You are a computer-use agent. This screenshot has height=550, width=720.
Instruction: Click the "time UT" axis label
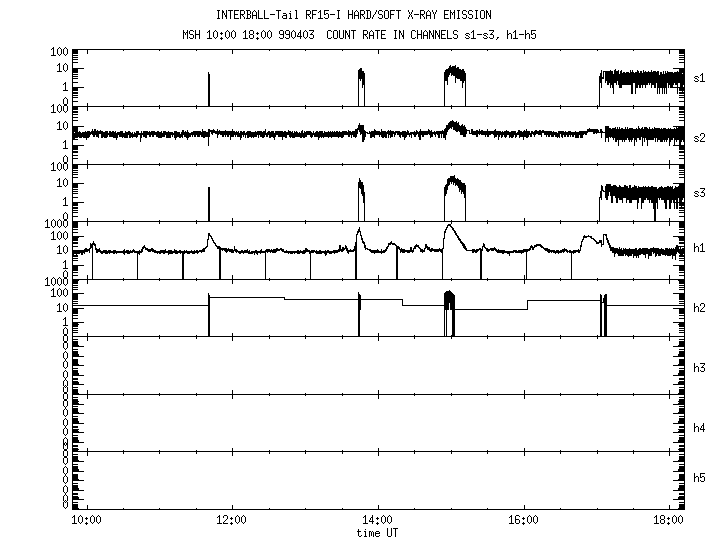tap(378, 533)
